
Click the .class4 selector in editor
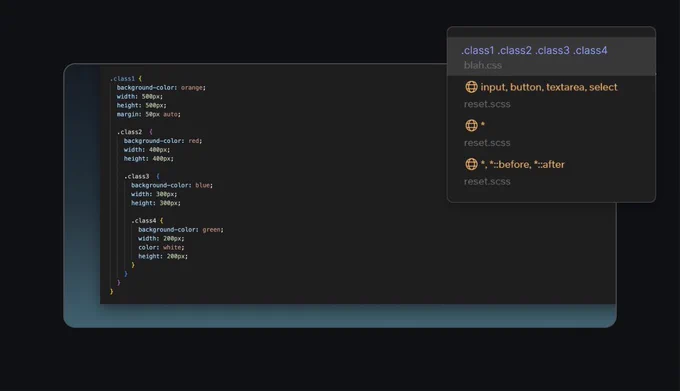(144, 221)
